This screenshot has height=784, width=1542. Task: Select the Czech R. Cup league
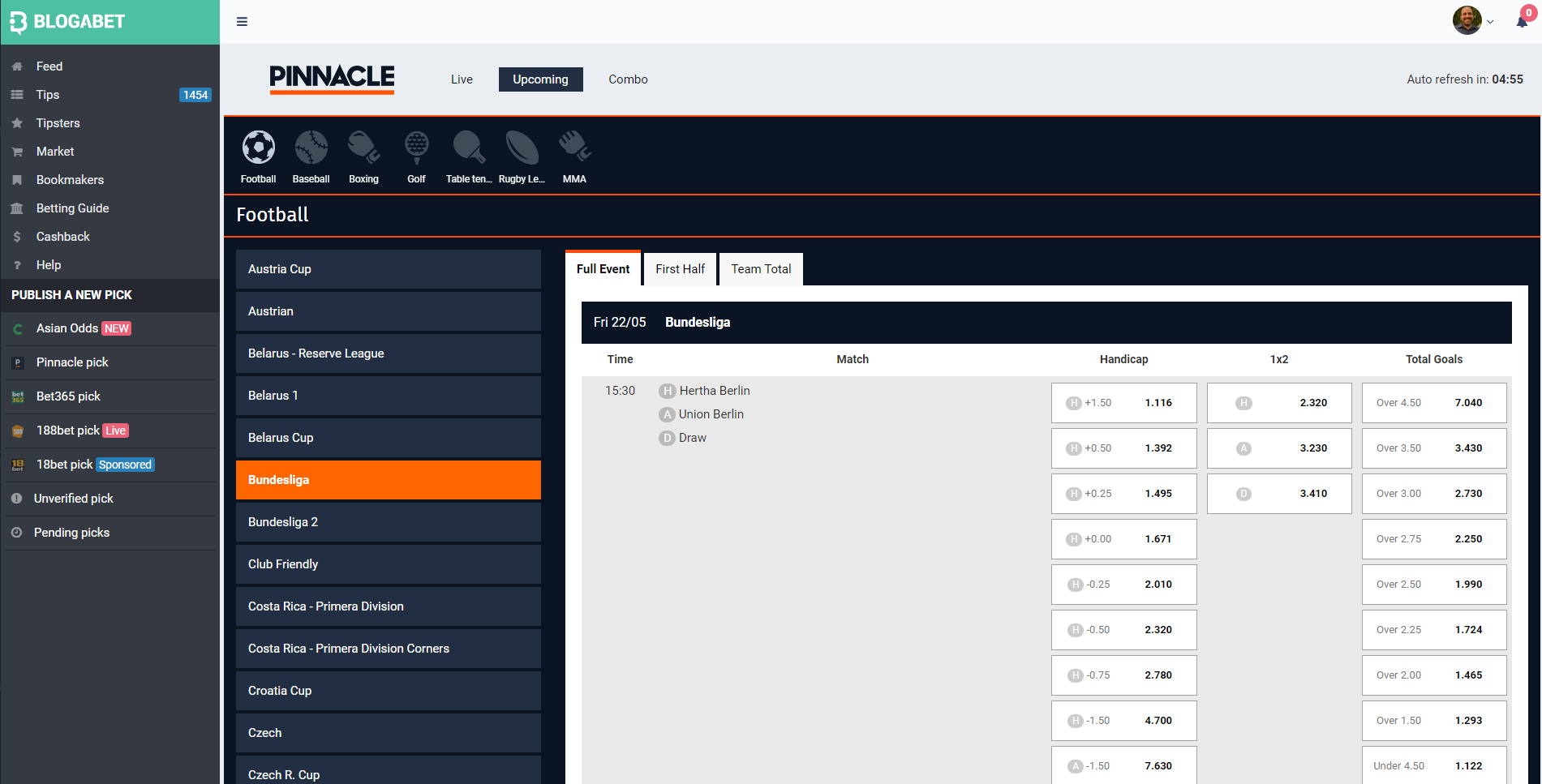click(x=389, y=771)
